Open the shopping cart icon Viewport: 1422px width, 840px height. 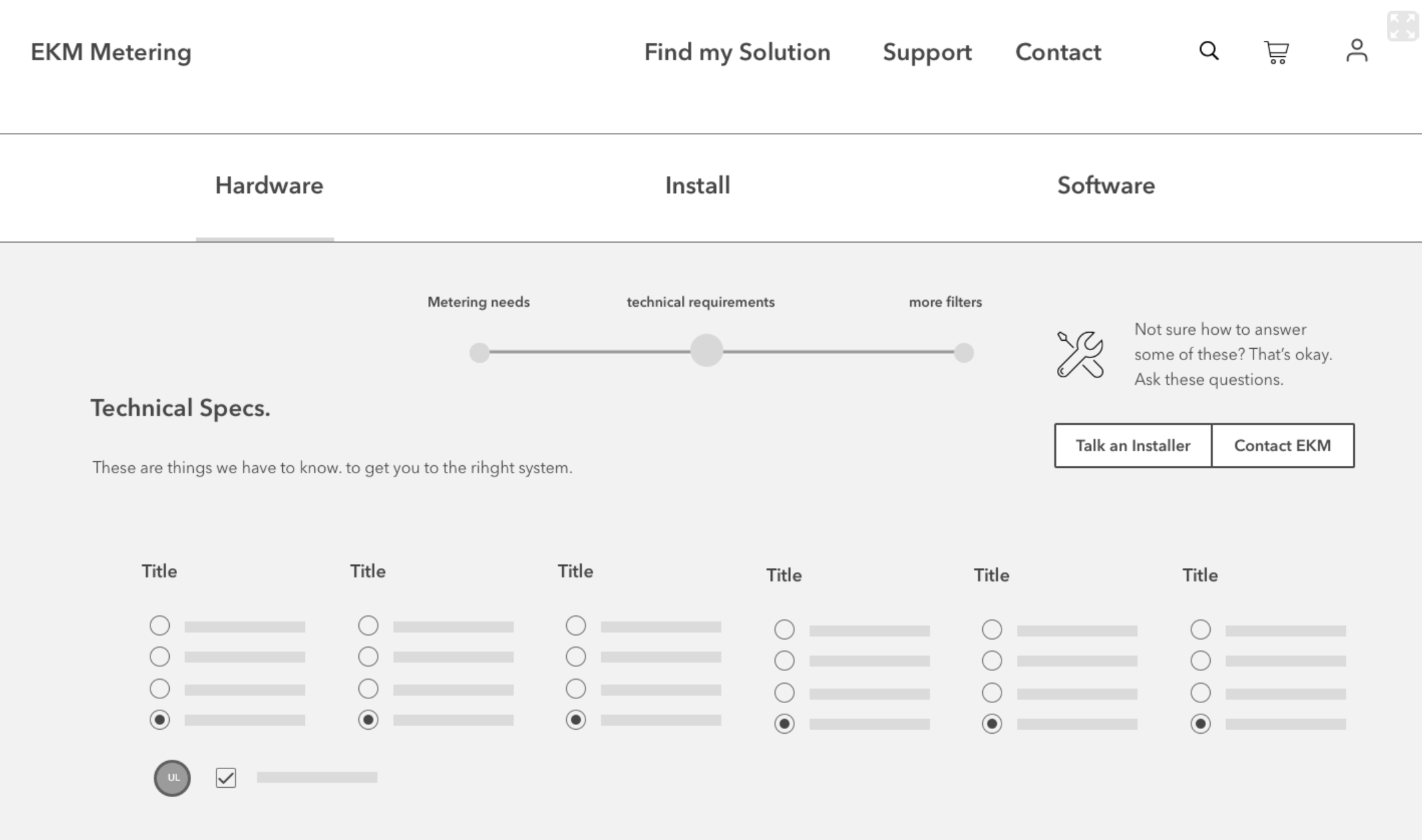(1276, 52)
